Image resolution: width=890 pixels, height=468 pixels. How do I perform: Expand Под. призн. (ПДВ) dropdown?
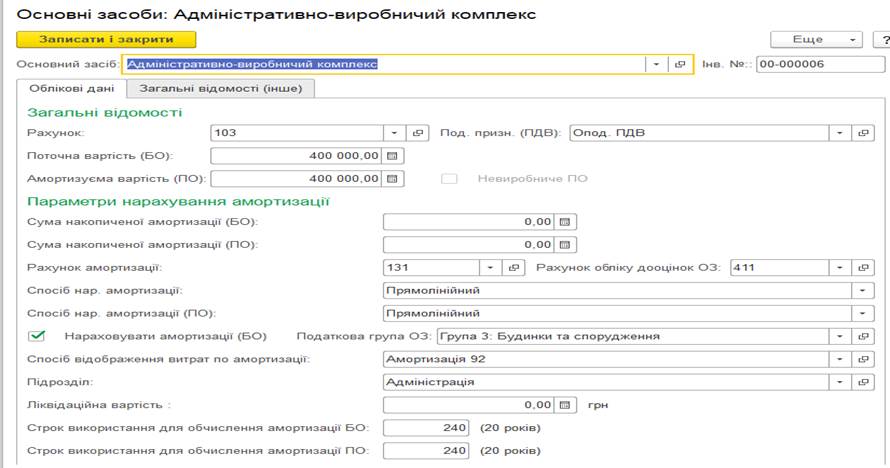pyautogui.click(x=839, y=133)
